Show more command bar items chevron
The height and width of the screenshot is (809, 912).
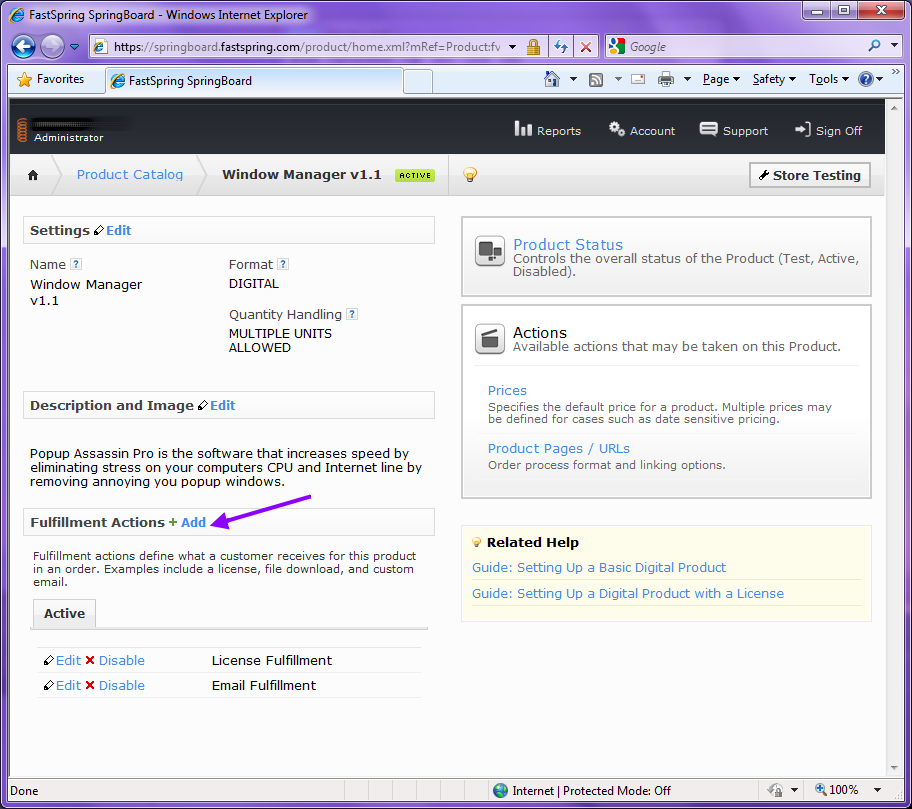tap(896, 72)
